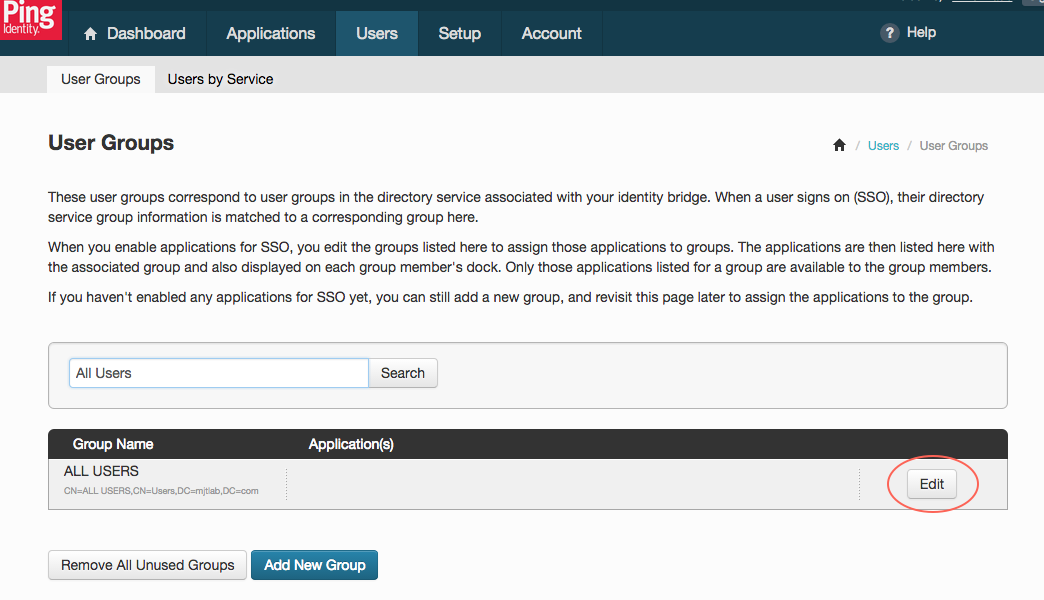Open the Account menu

[551, 34]
